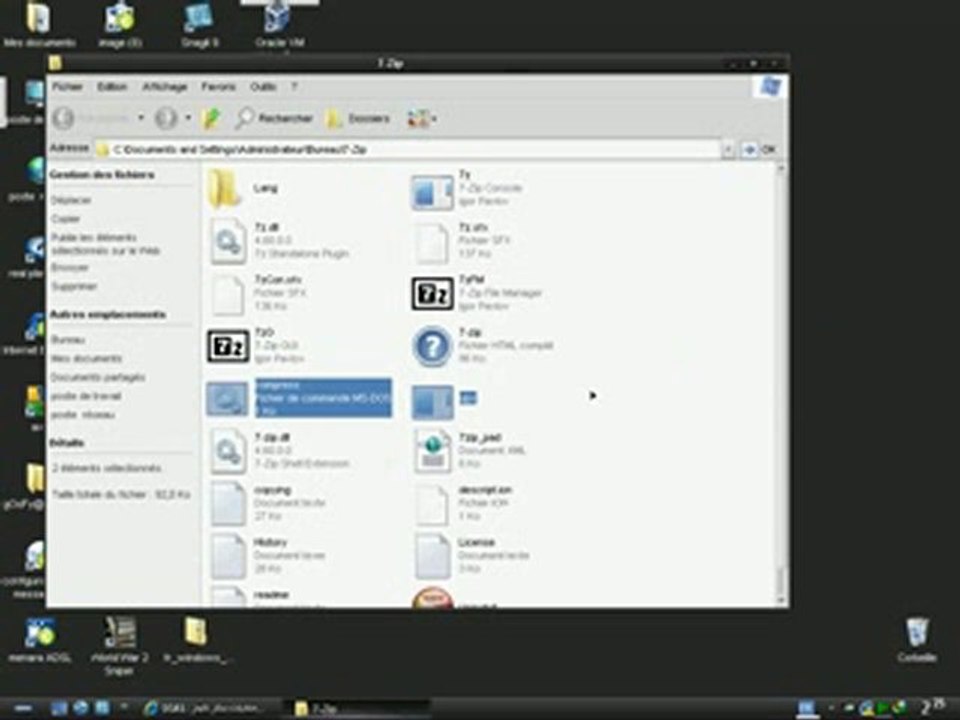Viewport: 960px width, 720px height.
Task: Open the Back button history dropdown arrow
Action: [141, 118]
